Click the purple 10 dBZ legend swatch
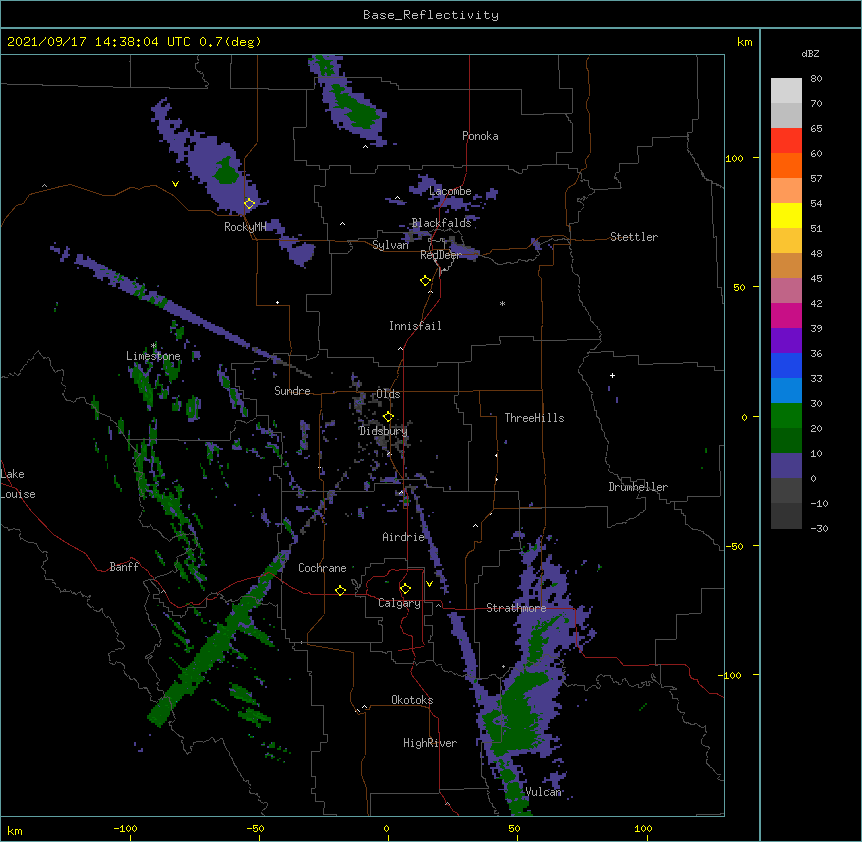Screen dimensions: 862x842 point(786,466)
